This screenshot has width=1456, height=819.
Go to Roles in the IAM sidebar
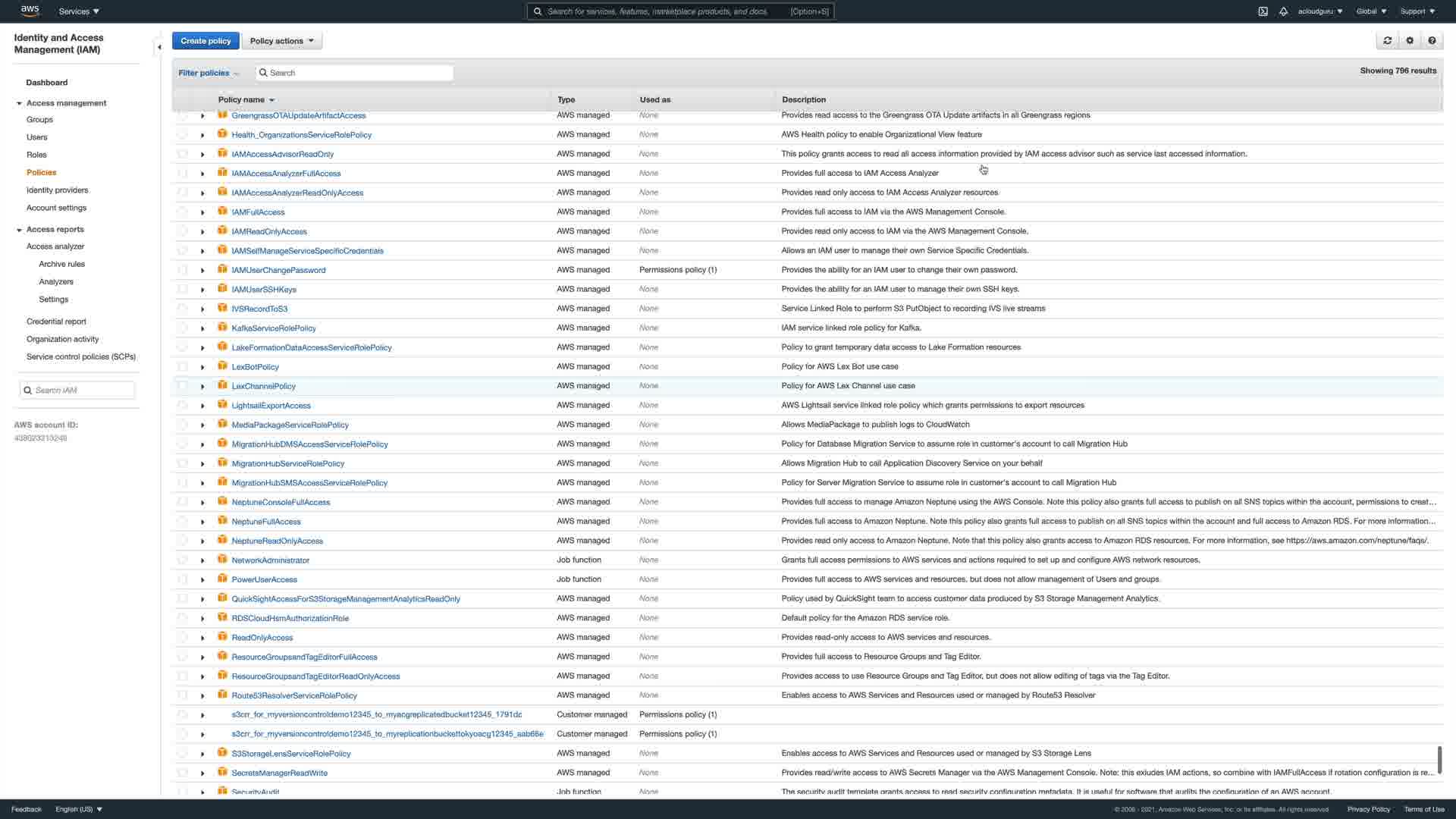(x=36, y=155)
